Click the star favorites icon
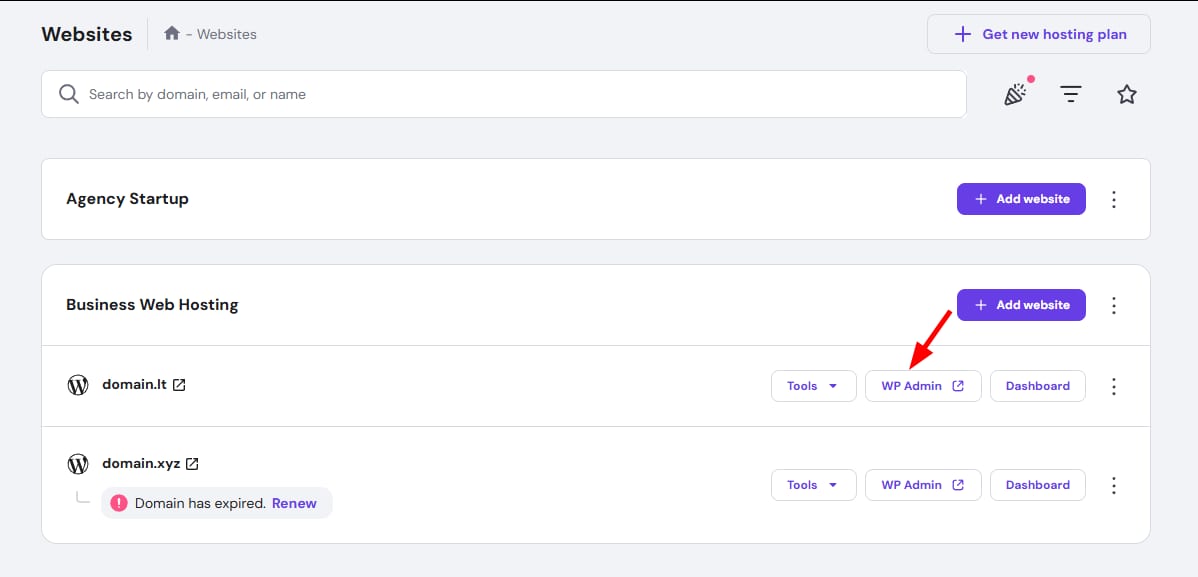 pyautogui.click(x=1127, y=94)
